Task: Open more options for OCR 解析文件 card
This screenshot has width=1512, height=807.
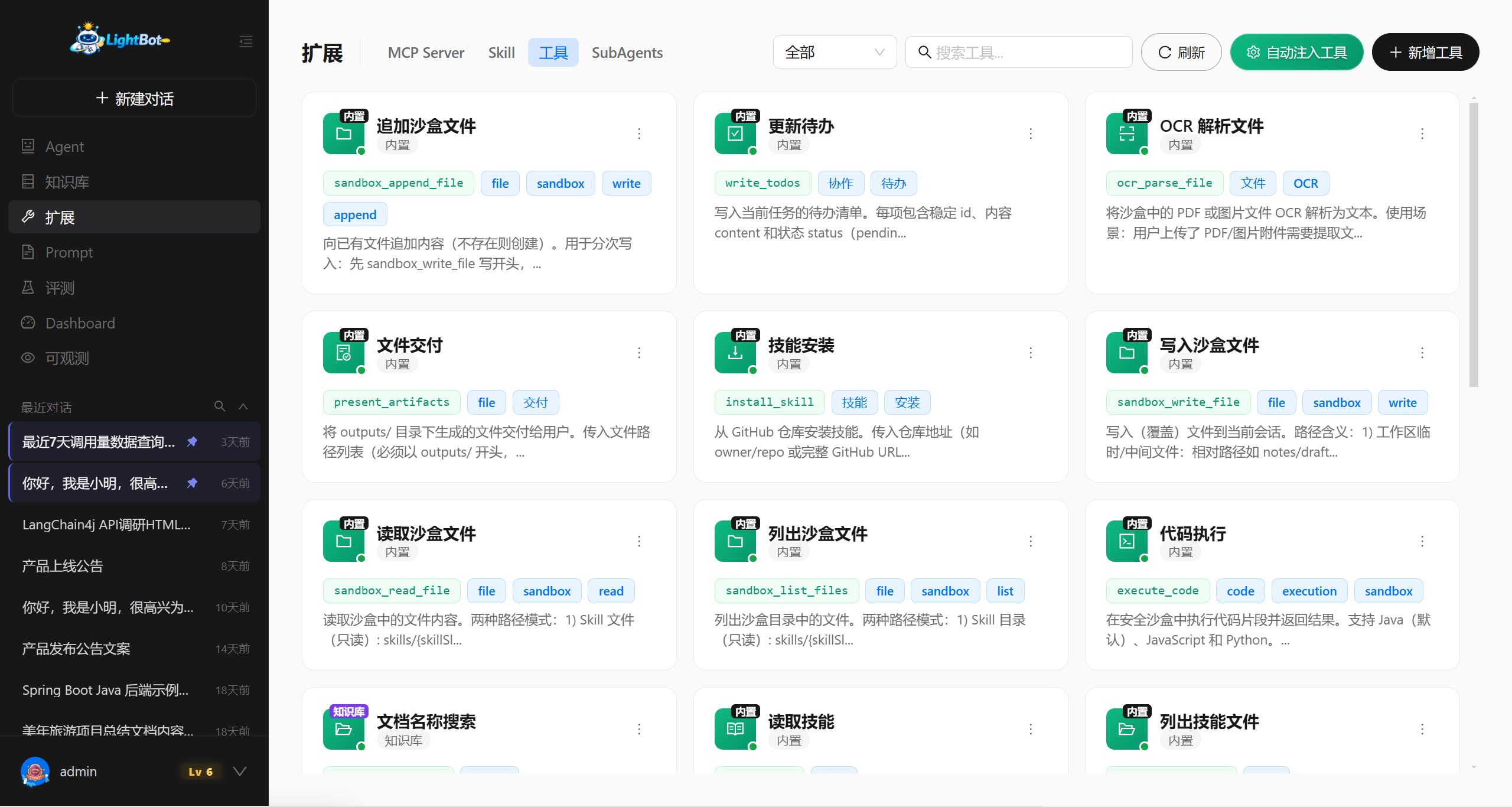Action: 1422,134
